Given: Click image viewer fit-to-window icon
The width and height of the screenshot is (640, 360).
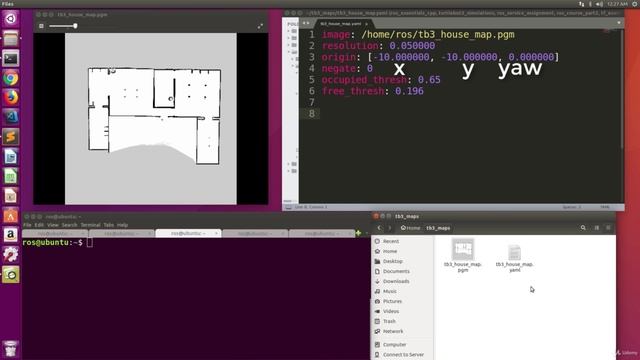Looking at the screenshot, I should pos(41,26).
